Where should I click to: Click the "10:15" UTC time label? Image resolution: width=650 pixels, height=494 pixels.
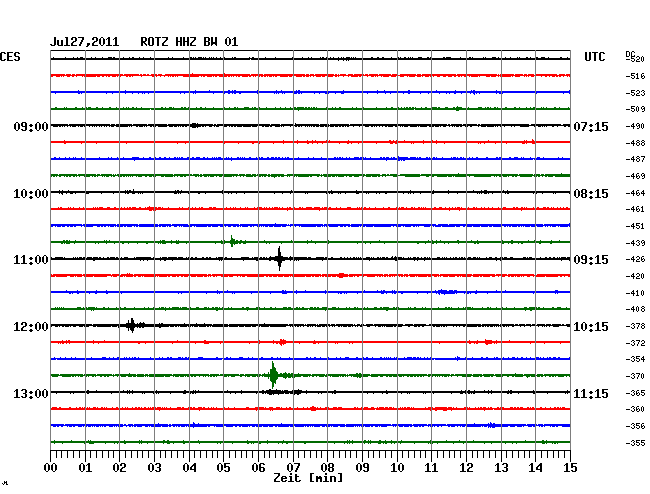591,327
